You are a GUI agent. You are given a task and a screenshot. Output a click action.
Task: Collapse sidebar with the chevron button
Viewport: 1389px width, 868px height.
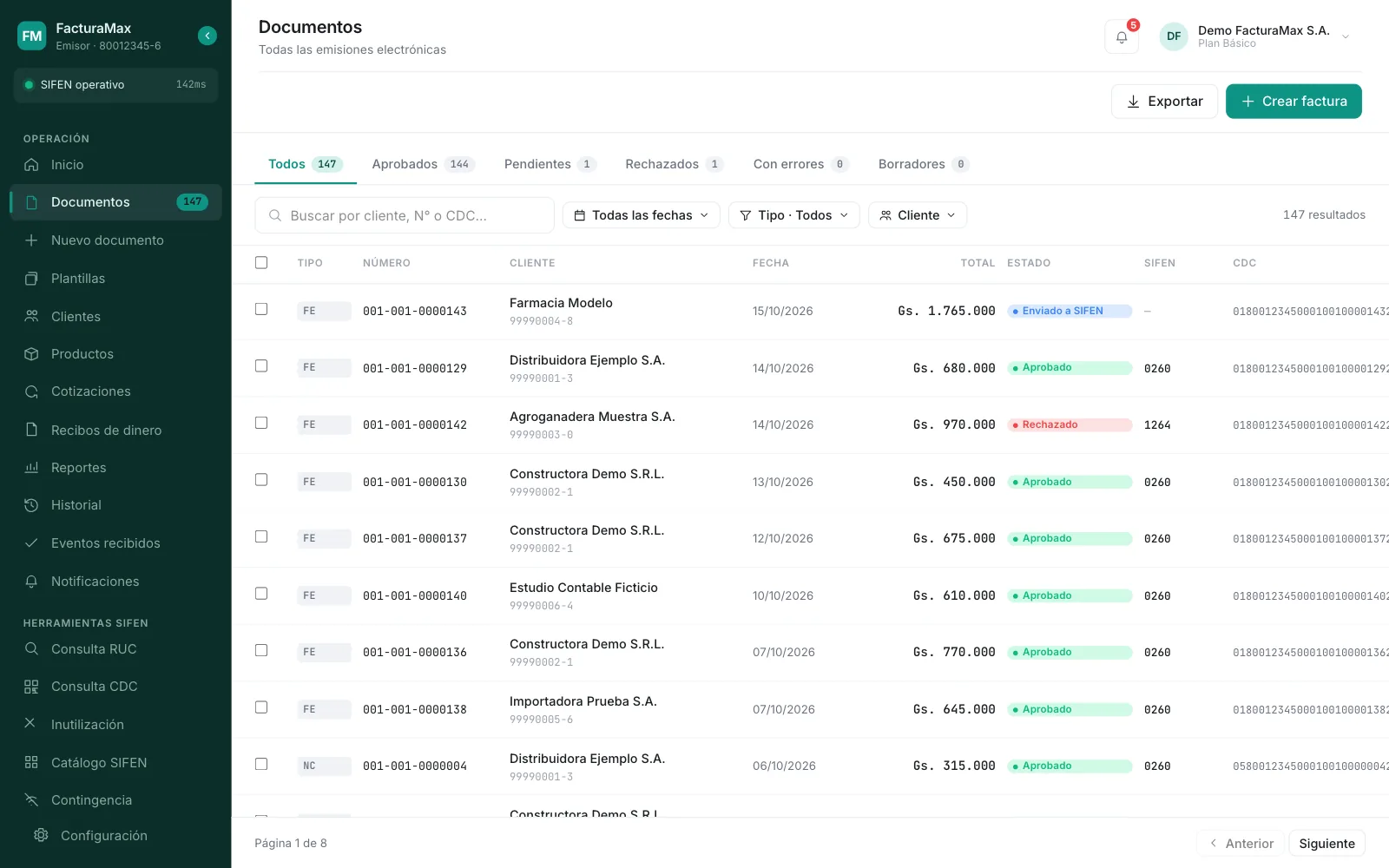click(x=207, y=36)
